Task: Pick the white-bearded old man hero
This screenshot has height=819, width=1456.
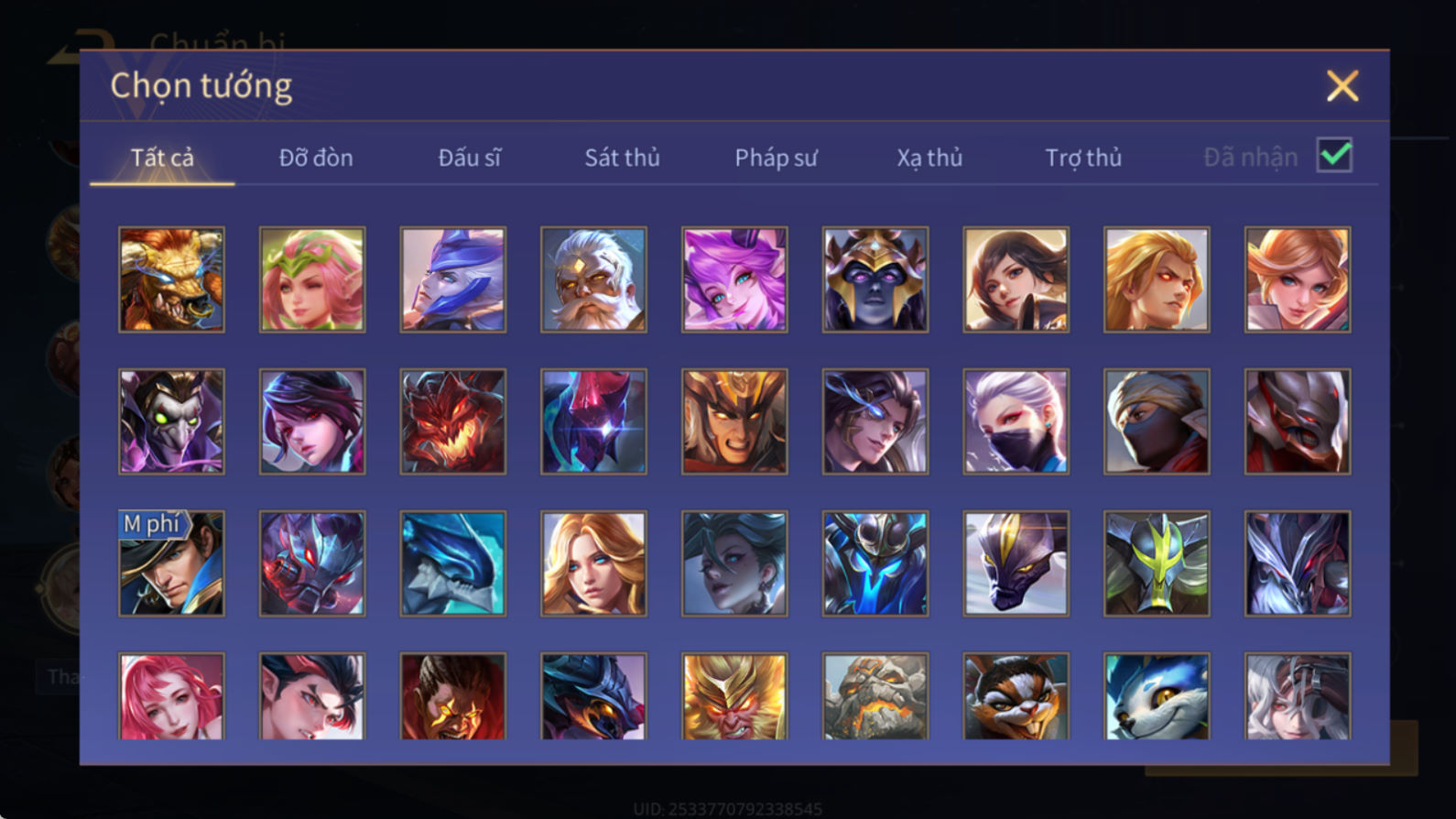Action: pyautogui.click(x=593, y=279)
